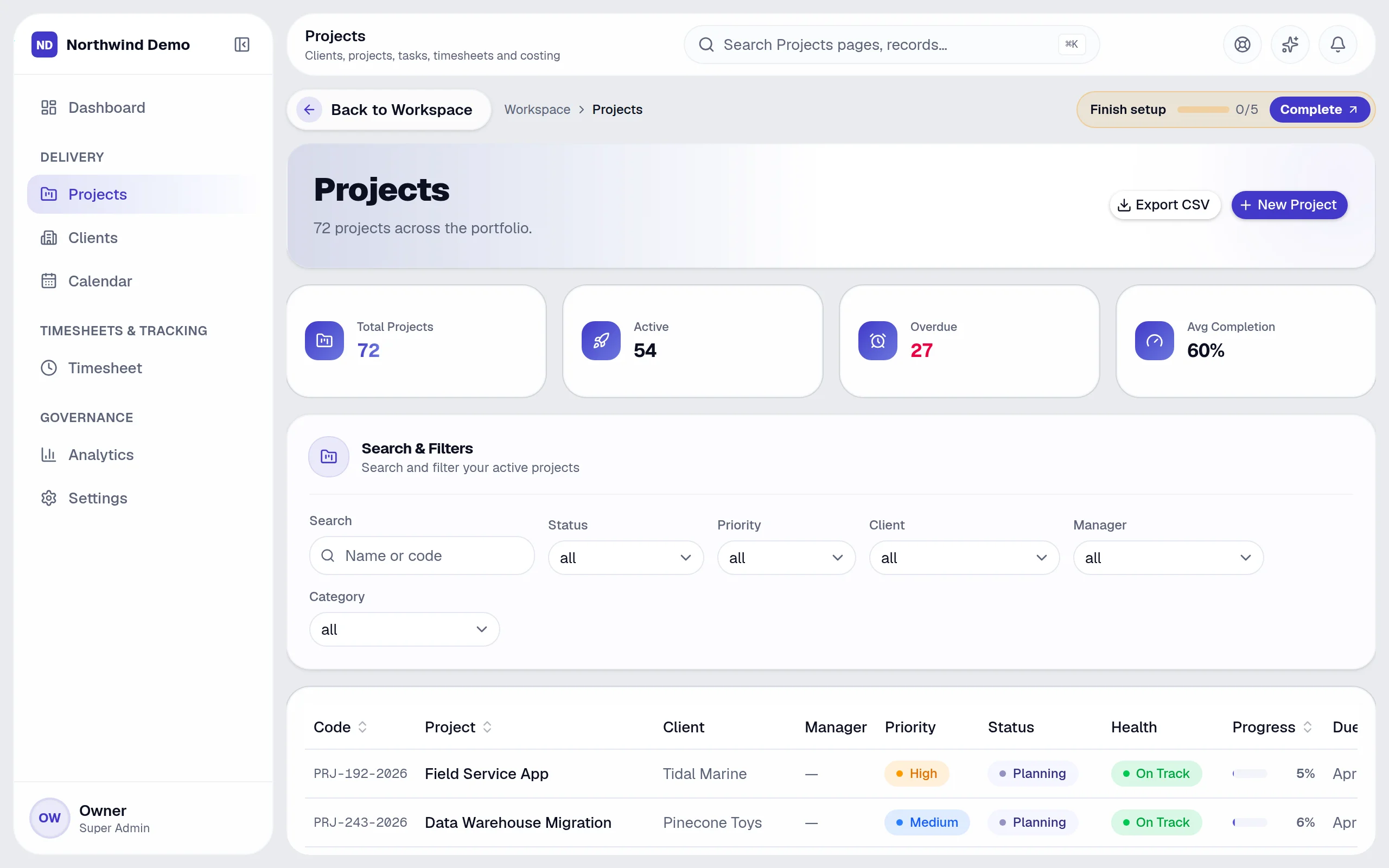The height and width of the screenshot is (868, 1389).
Task: Click Back to Workspace button
Action: pos(389,109)
